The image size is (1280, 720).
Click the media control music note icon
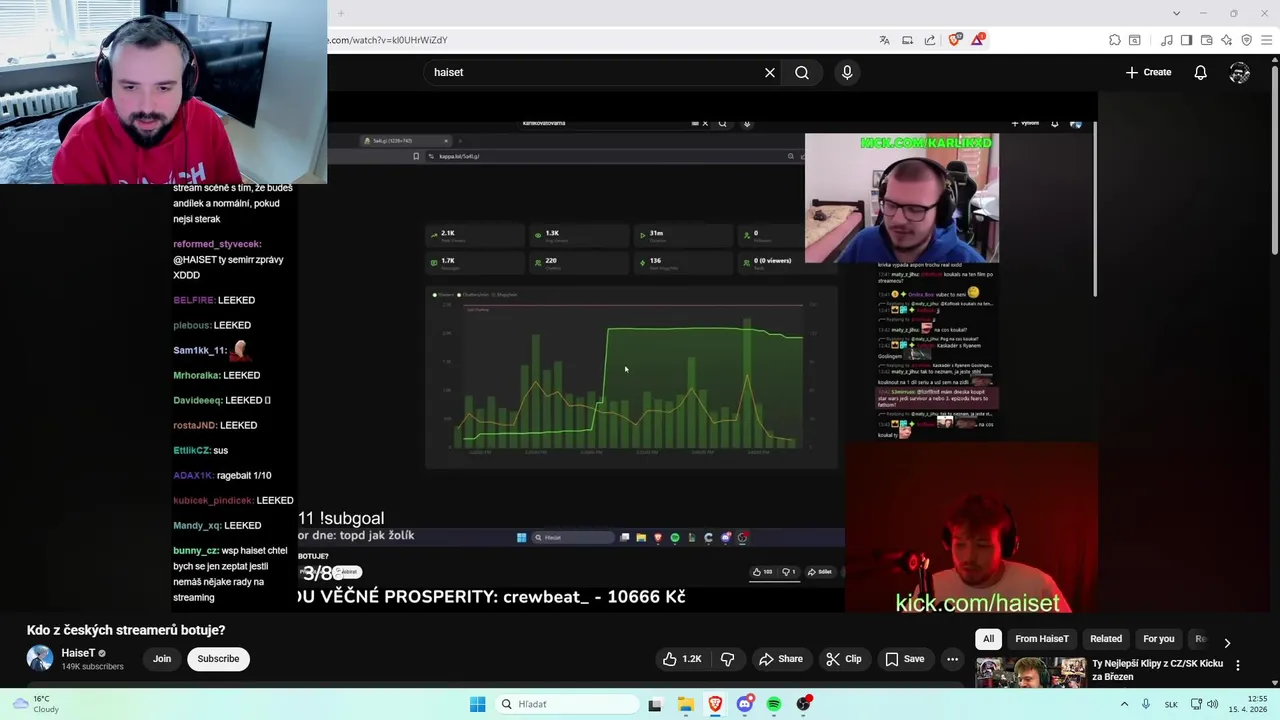1166,40
